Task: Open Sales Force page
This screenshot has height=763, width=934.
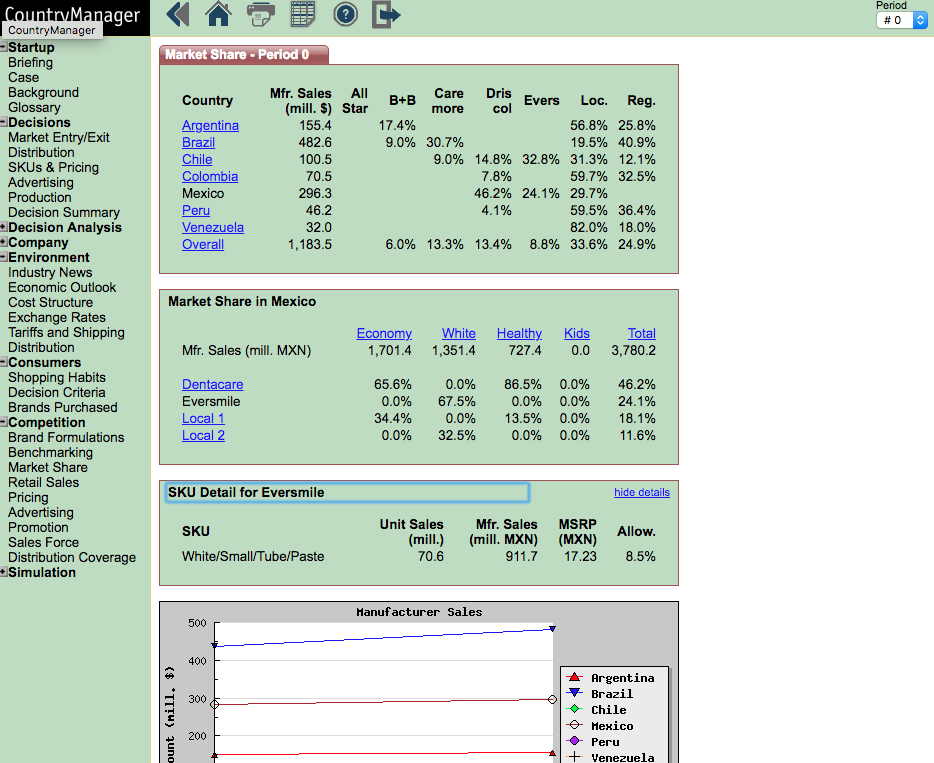Action: click(x=43, y=542)
